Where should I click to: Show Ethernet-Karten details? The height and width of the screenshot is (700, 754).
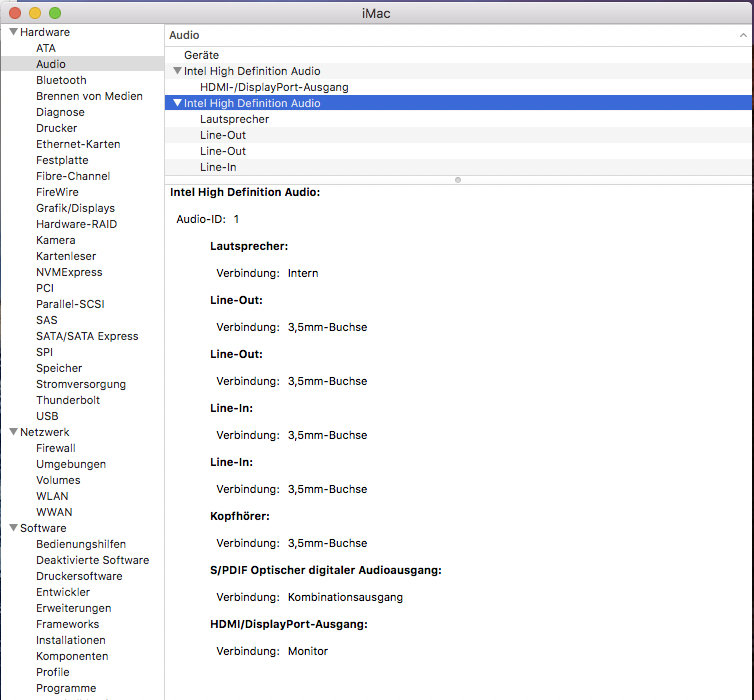point(78,144)
